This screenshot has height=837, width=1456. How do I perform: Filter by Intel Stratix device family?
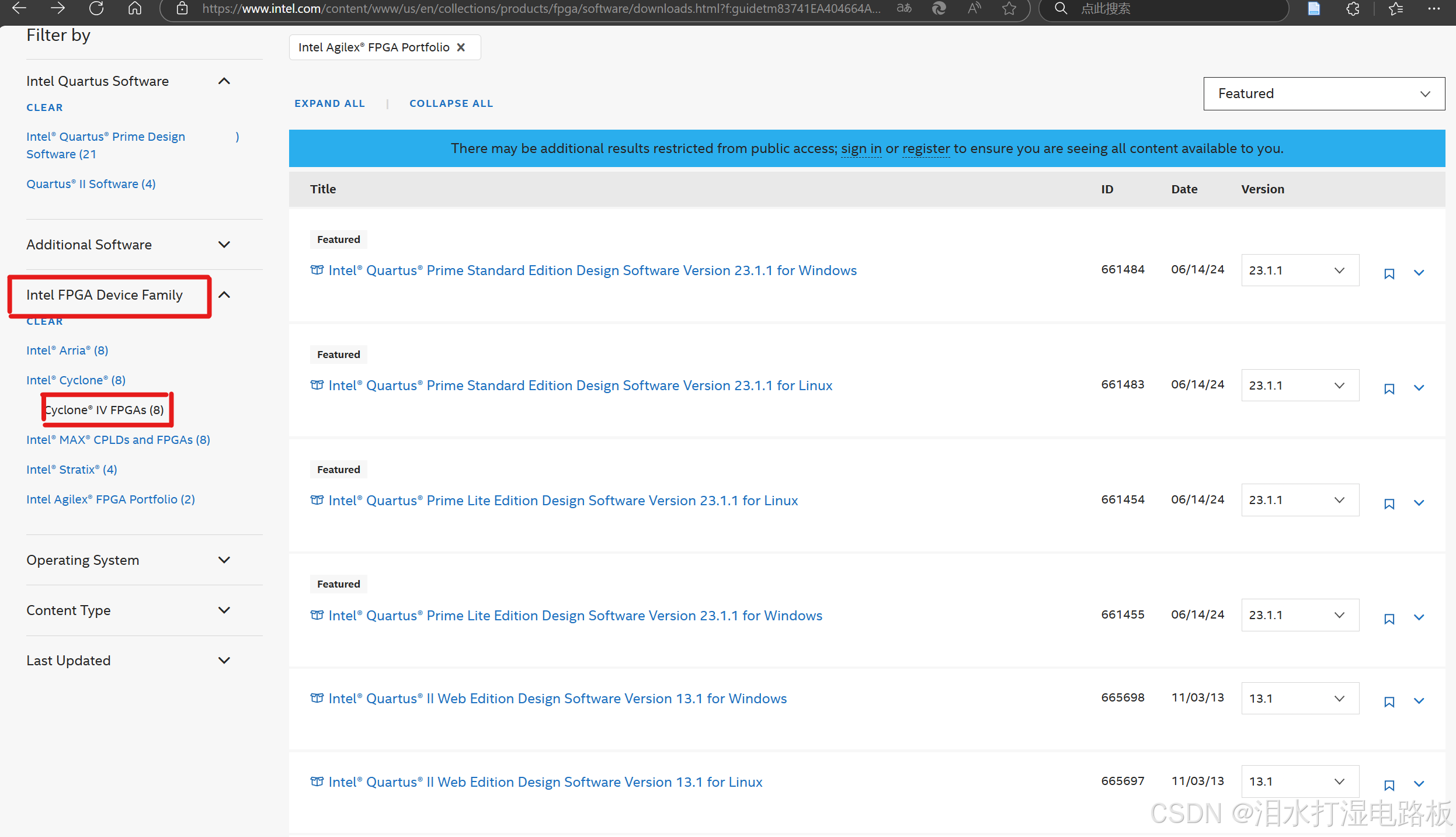71,470
